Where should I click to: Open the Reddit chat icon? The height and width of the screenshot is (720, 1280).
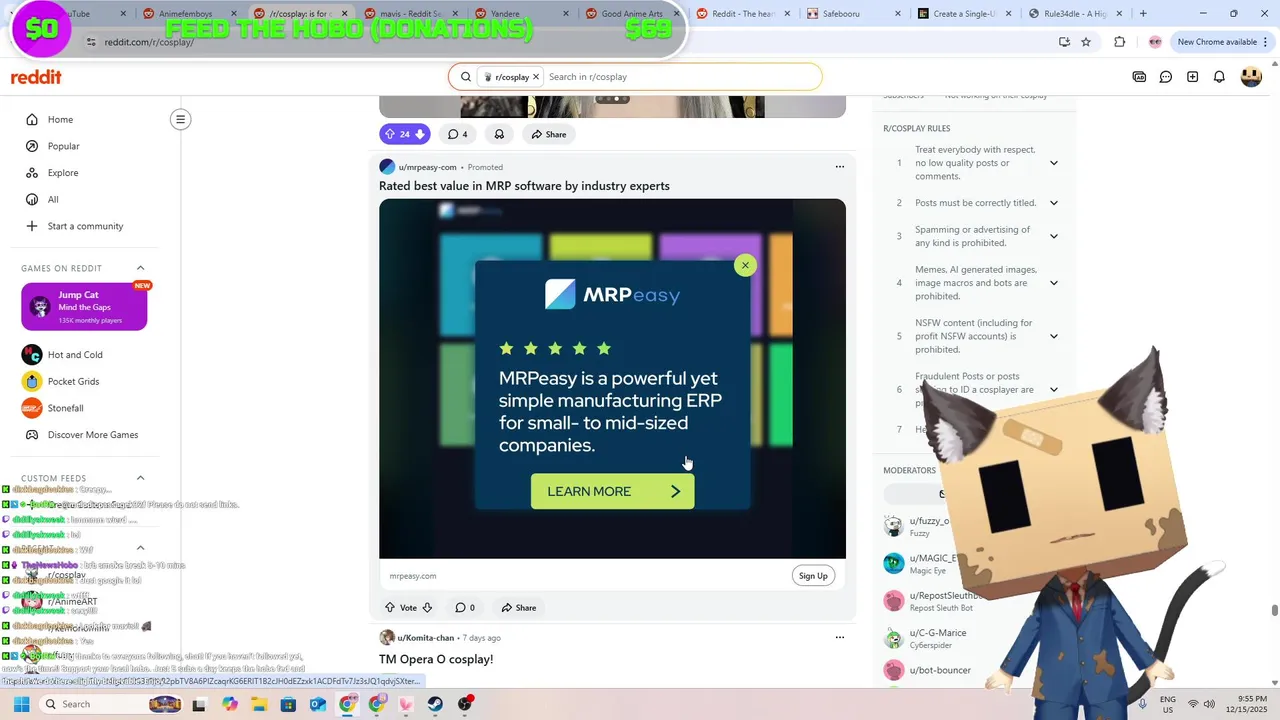(x=1166, y=77)
